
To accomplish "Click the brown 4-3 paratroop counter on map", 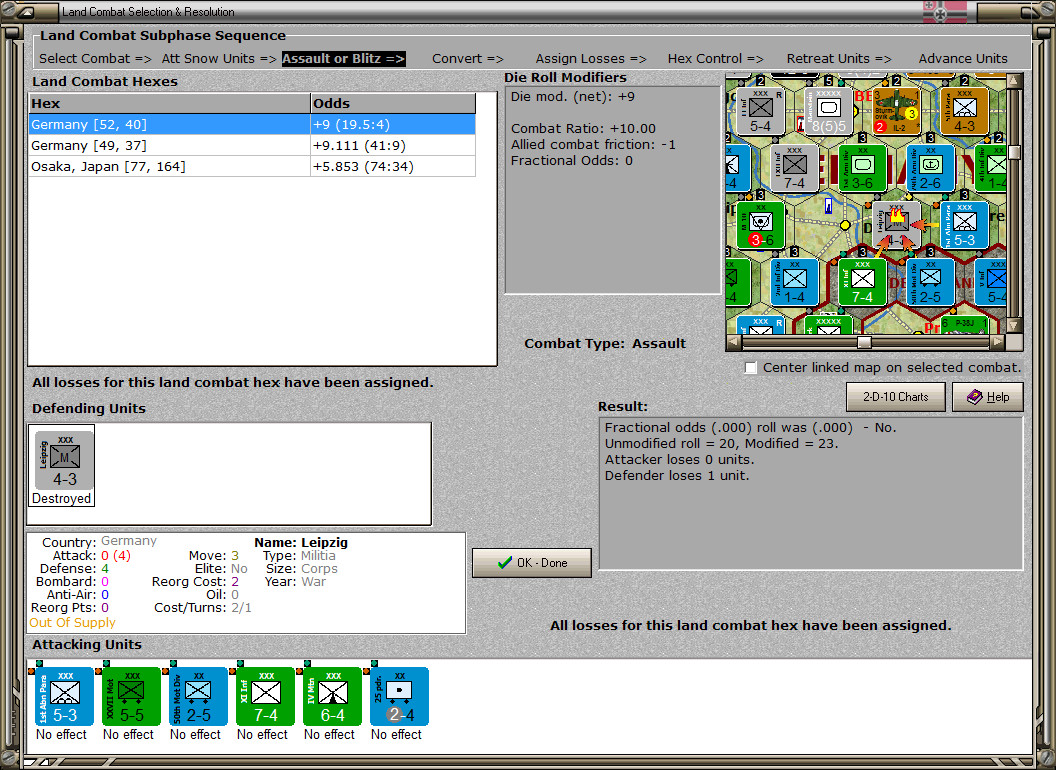I will coord(964,111).
